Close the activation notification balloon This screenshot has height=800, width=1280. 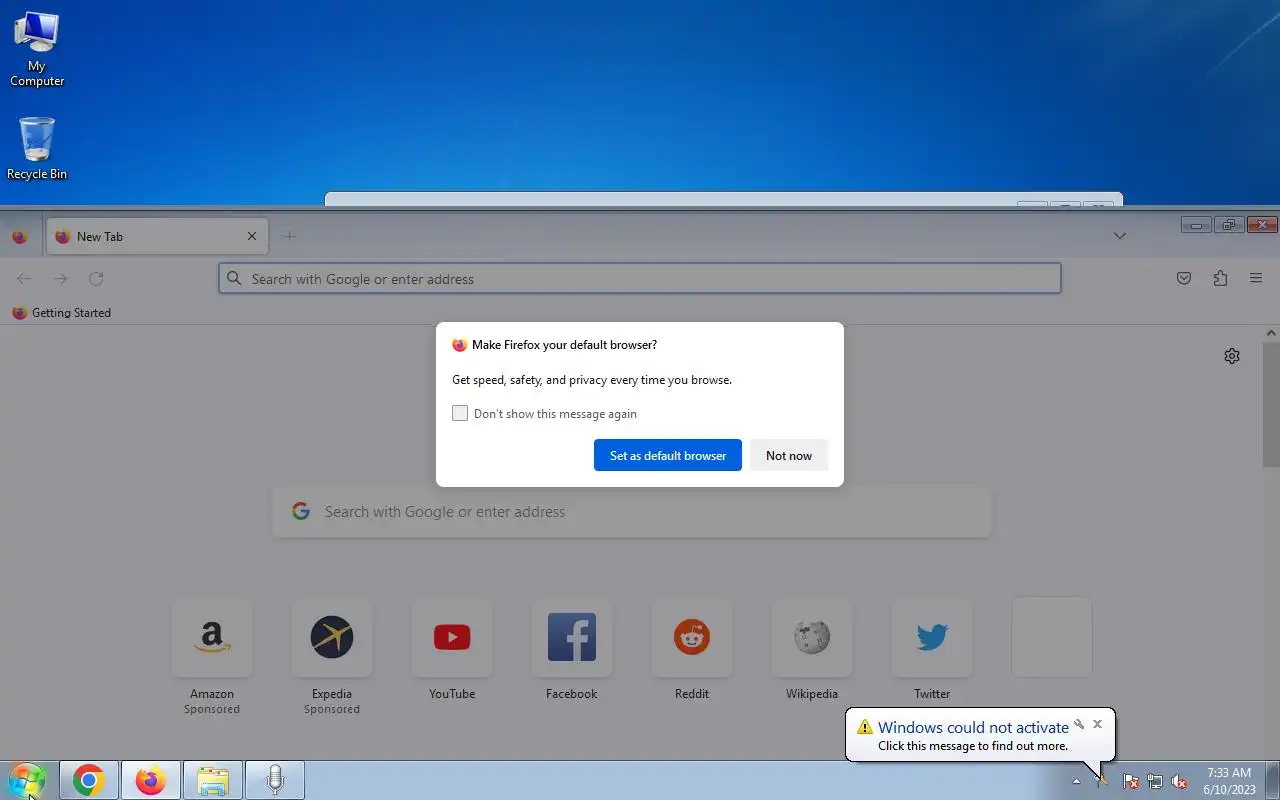1097,724
